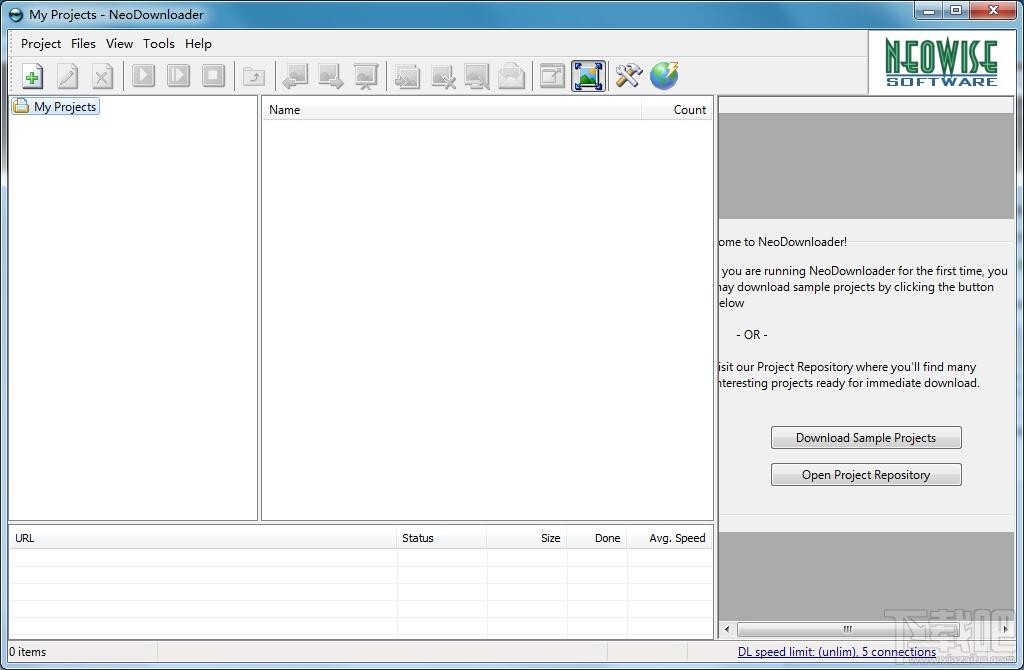The image size is (1024, 670).
Task: Open the Files menu
Action: 83,44
